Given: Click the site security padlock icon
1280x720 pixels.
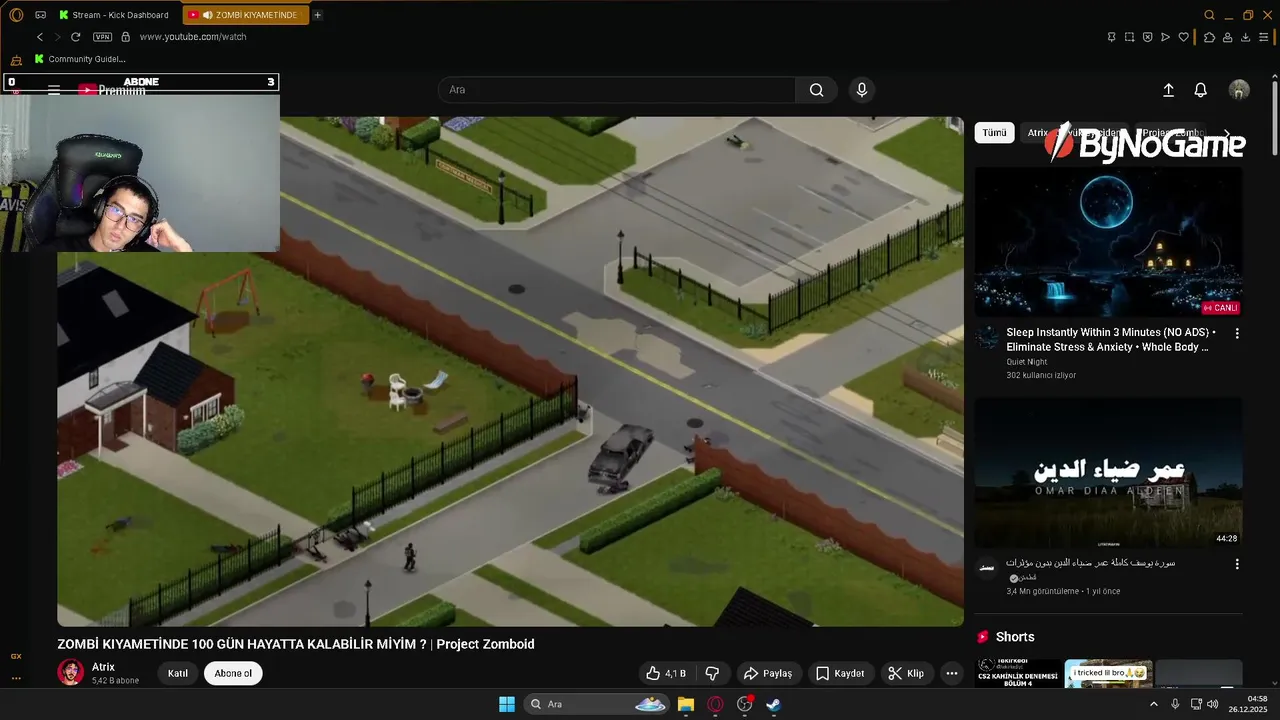Looking at the screenshot, I should 125,37.
